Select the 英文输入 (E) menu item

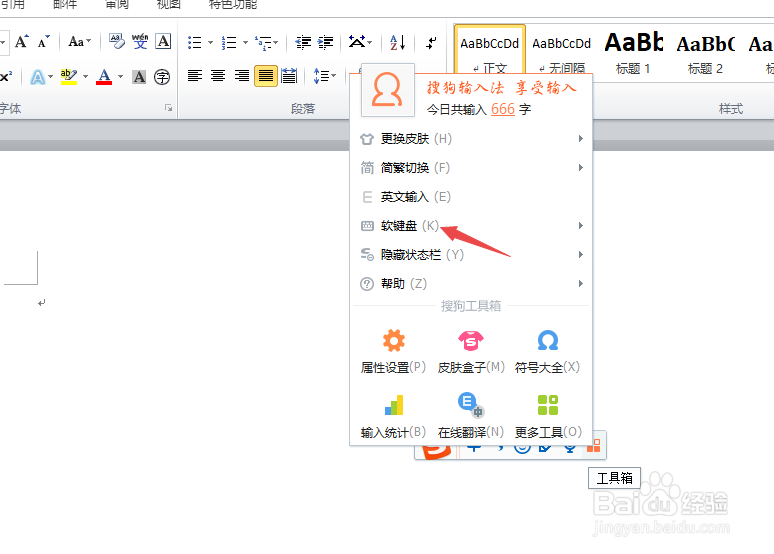(471, 197)
